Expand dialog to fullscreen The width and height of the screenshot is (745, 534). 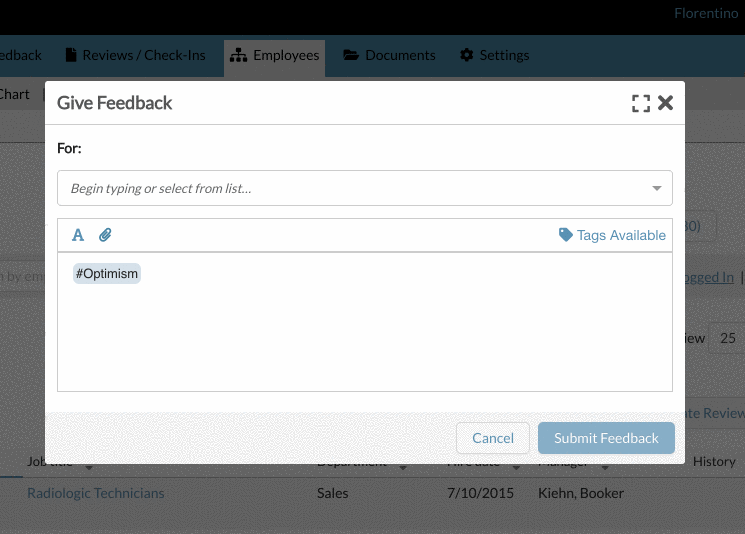click(640, 103)
